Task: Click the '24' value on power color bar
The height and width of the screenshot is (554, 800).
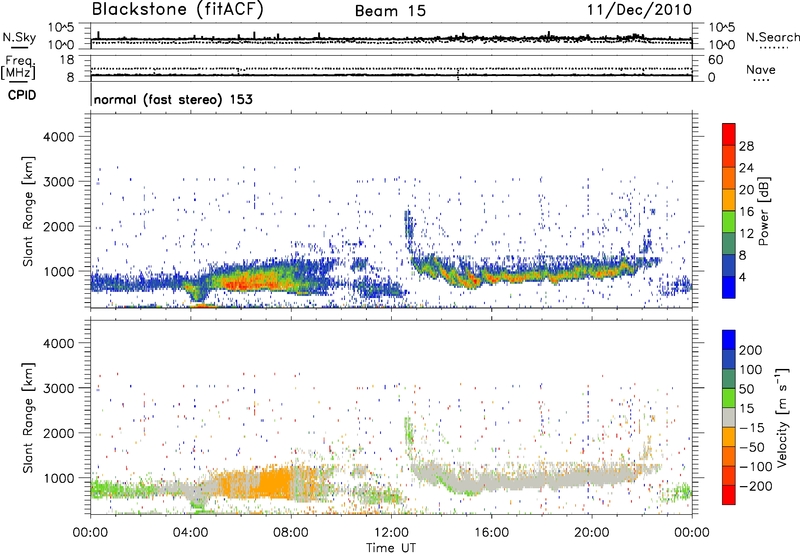Action: [746, 168]
